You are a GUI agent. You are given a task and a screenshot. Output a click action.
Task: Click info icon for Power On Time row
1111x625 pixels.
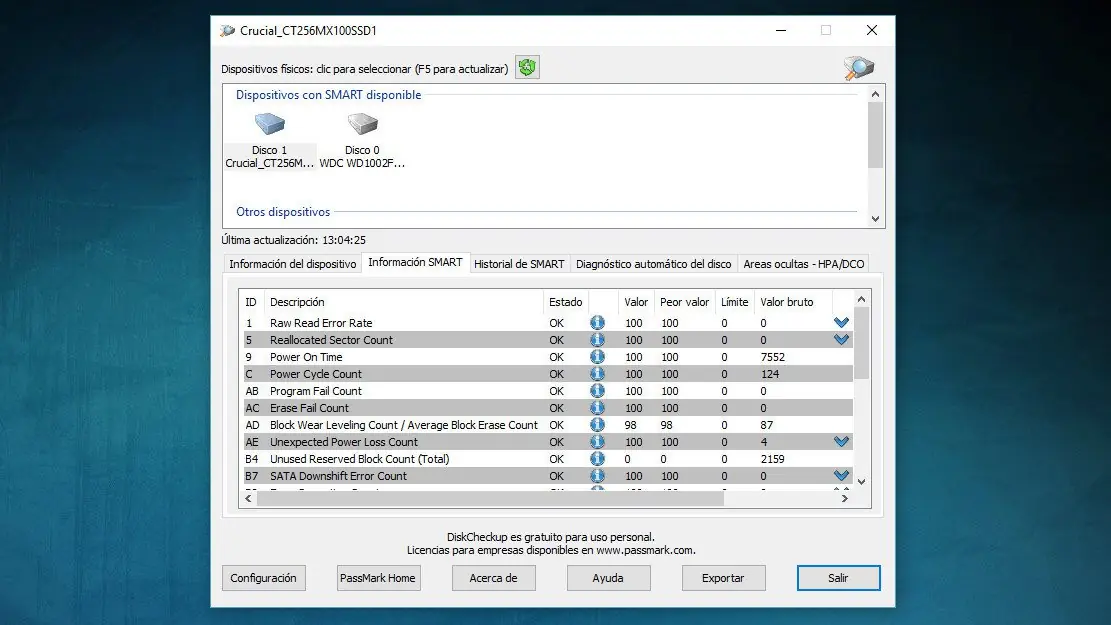(x=597, y=357)
